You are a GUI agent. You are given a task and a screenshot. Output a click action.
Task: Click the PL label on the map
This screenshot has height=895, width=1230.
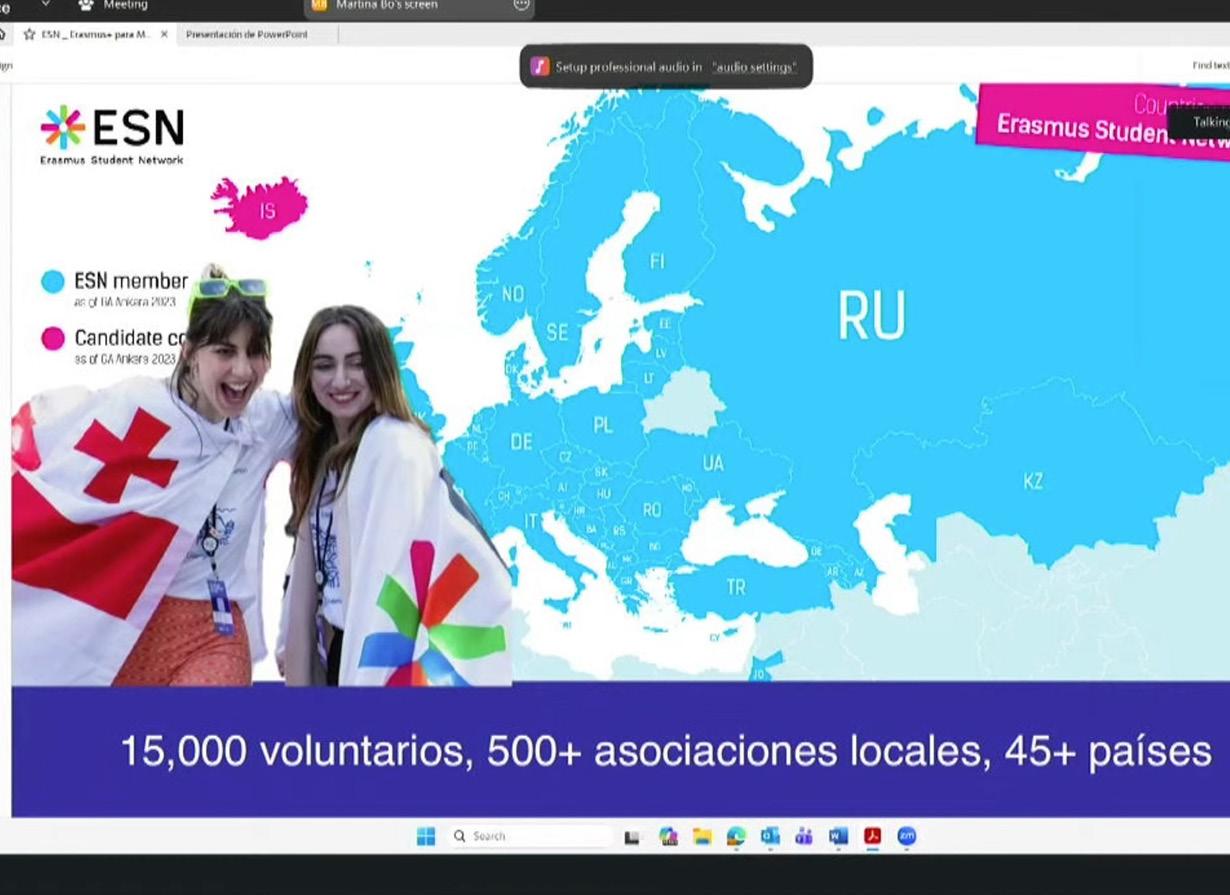coord(603,425)
